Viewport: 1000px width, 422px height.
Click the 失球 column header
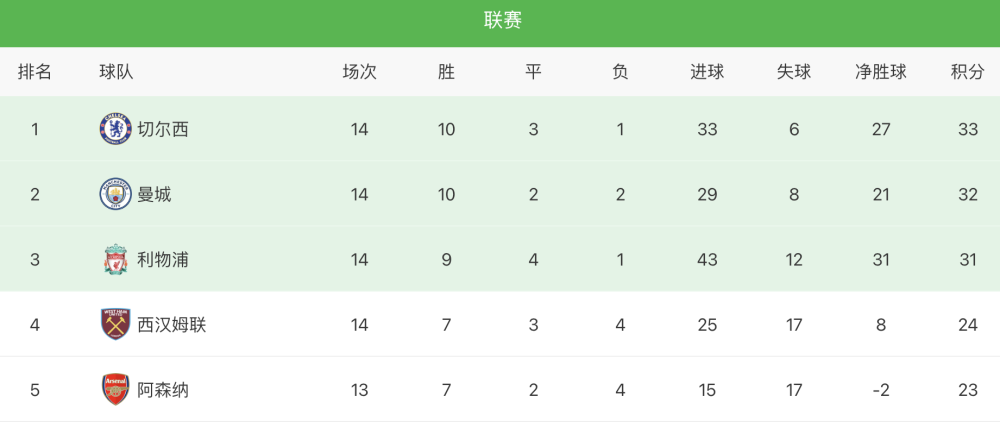793,72
